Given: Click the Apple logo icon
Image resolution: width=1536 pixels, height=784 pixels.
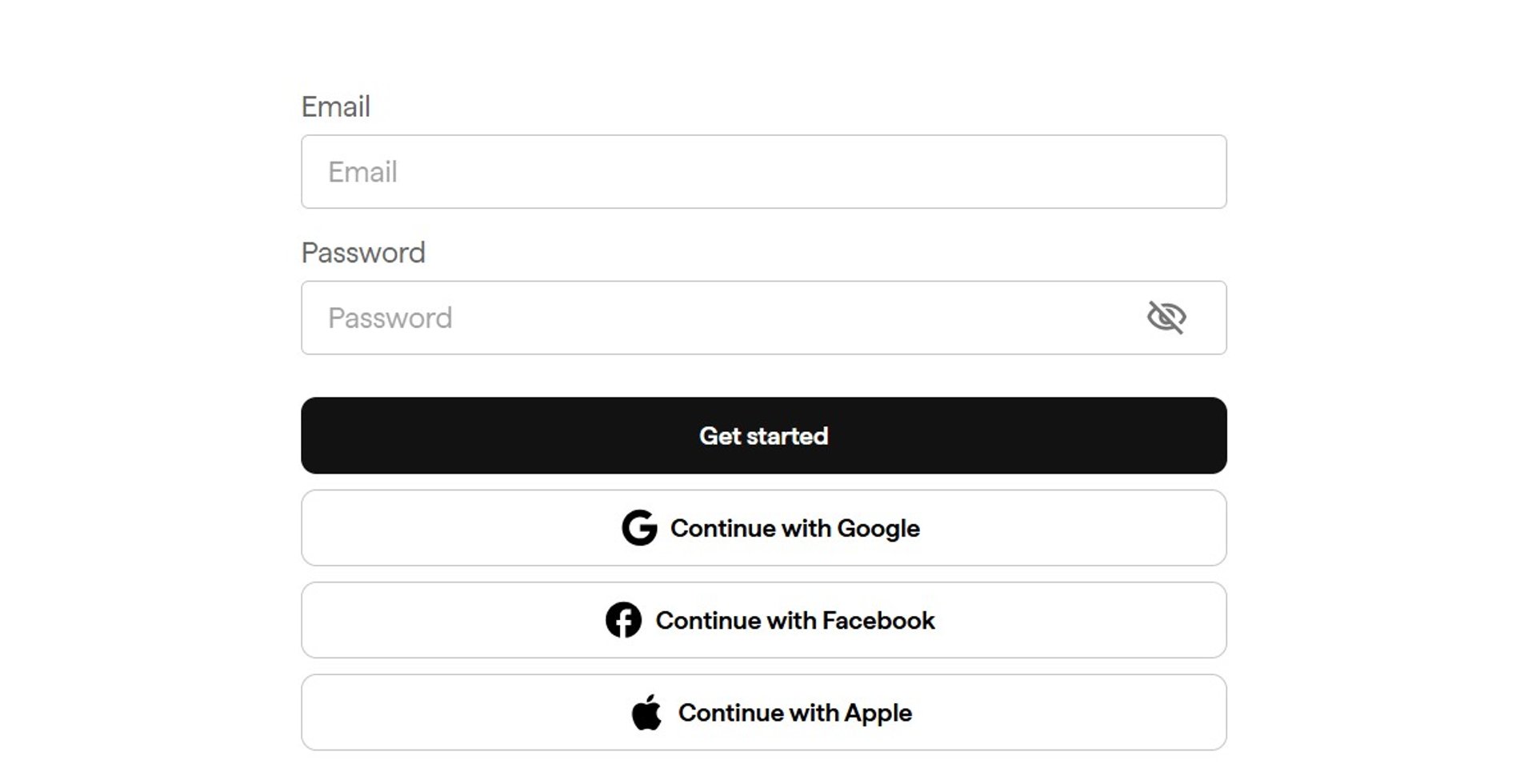Looking at the screenshot, I should coord(646,712).
